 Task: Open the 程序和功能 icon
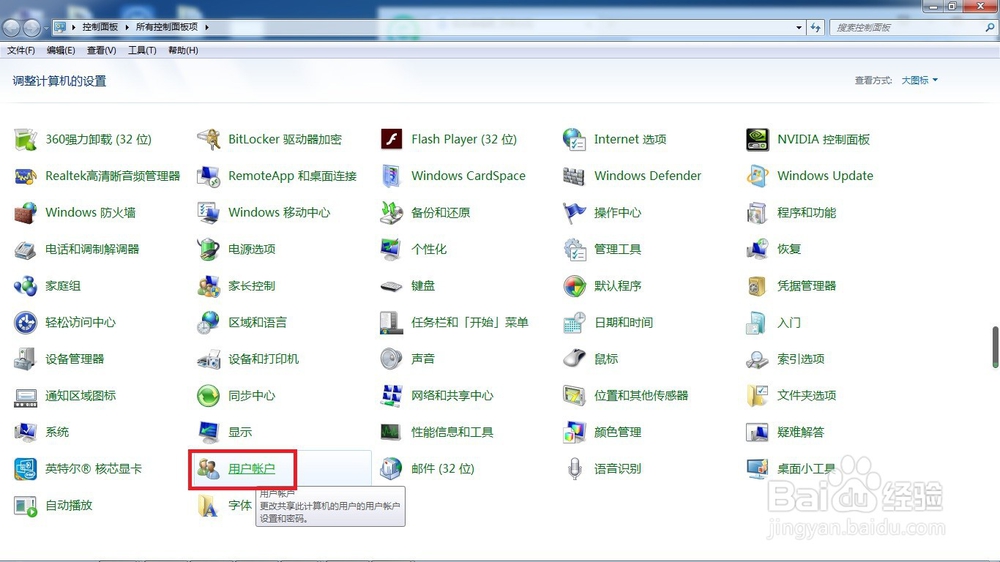click(x=757, y=212)
